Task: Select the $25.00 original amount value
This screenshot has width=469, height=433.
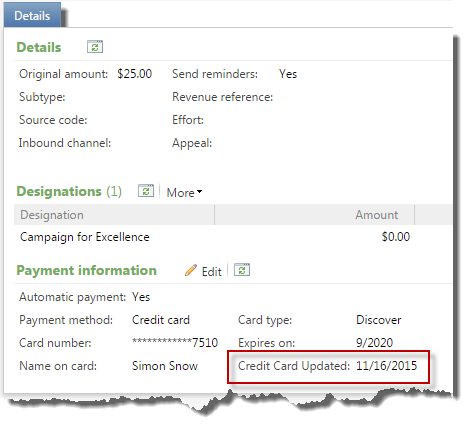Action: click(134, 74)
